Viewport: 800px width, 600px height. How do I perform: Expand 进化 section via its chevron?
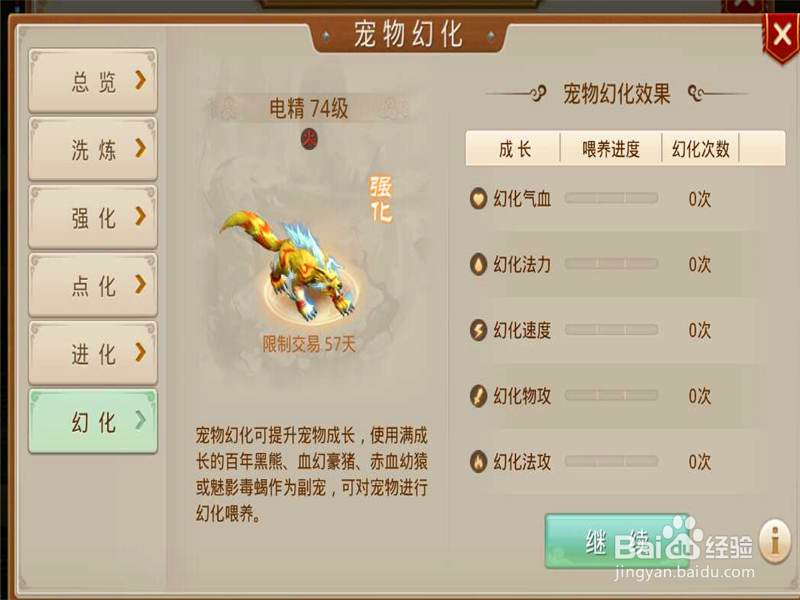pyautogui.click(x=141, y=352)
